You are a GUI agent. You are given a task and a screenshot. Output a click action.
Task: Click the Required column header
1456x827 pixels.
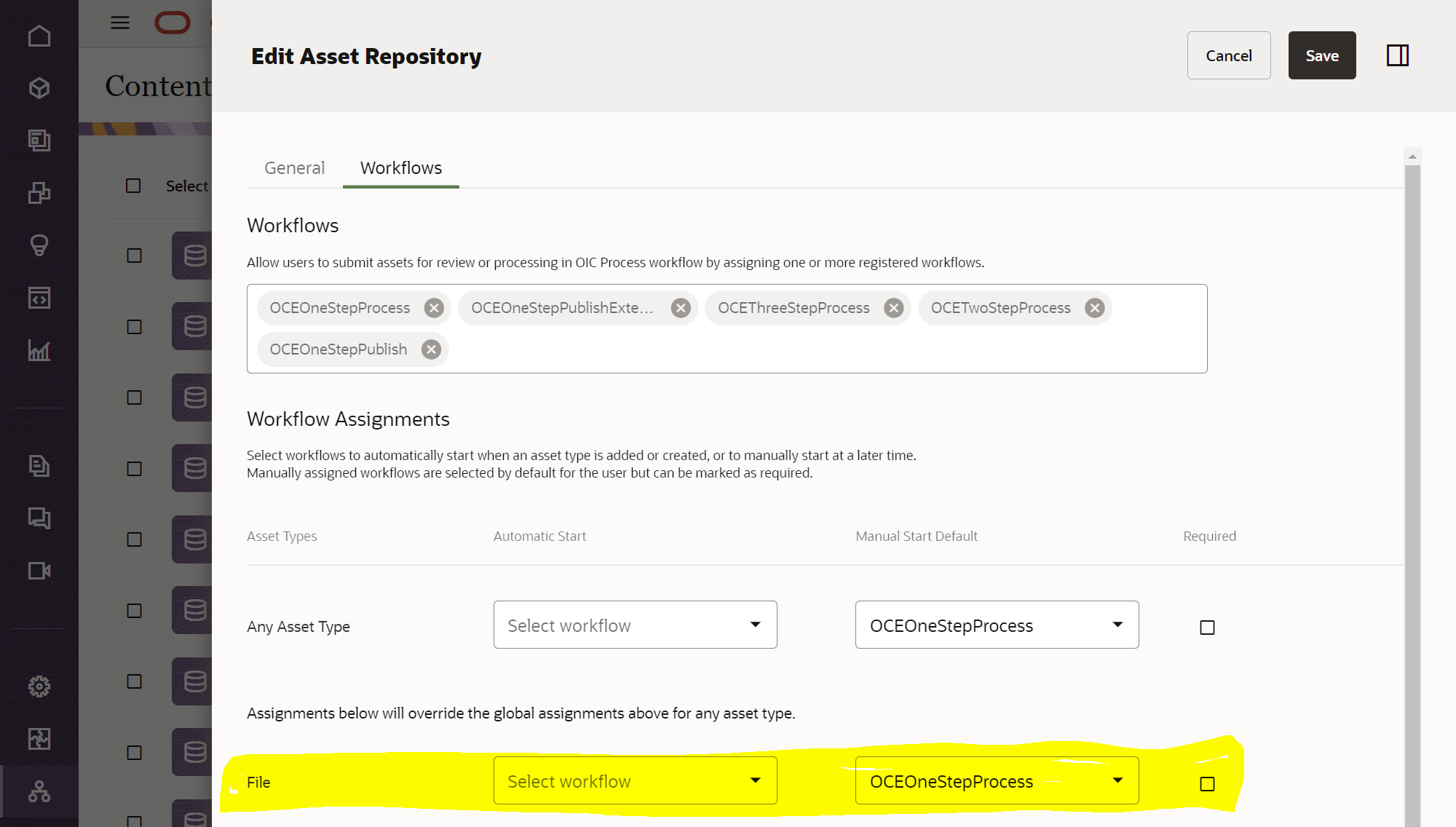(1209, 537)
